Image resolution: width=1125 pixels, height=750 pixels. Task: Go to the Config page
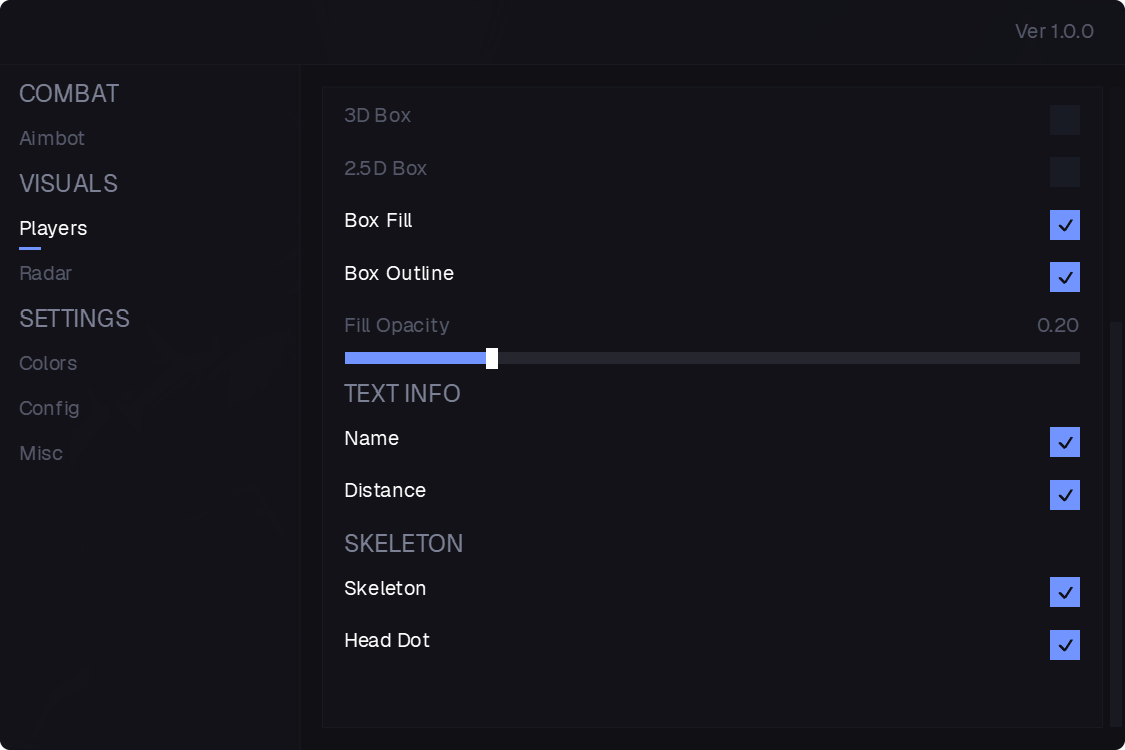tap(49, 408)
